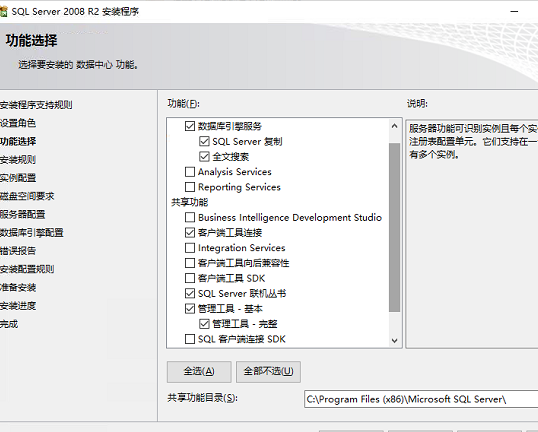Click the feature list scrollbar thumb
538x432 pixels.
click(x=395, y=227)
